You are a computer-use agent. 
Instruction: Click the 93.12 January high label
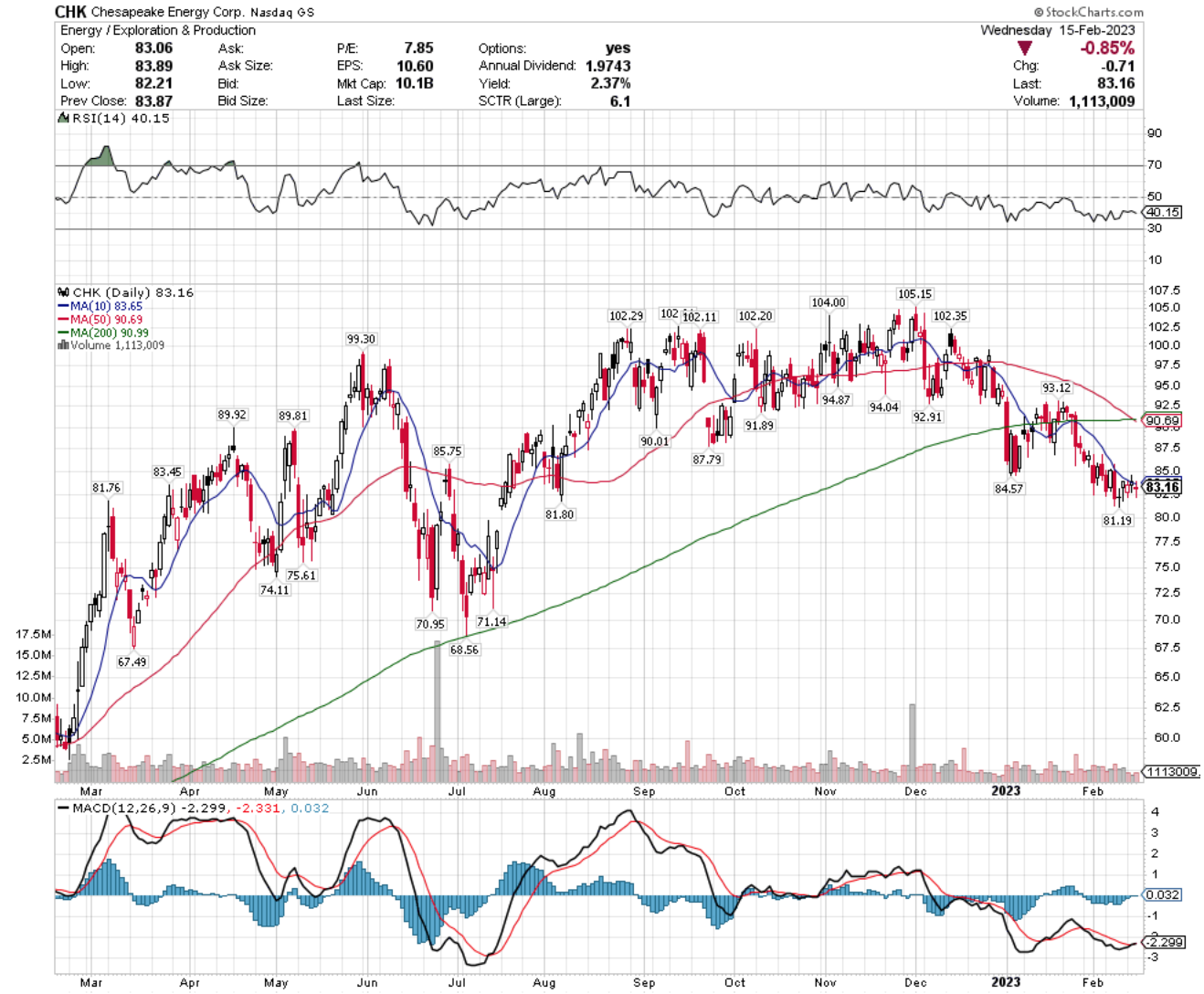click(x=1057, y=388)
